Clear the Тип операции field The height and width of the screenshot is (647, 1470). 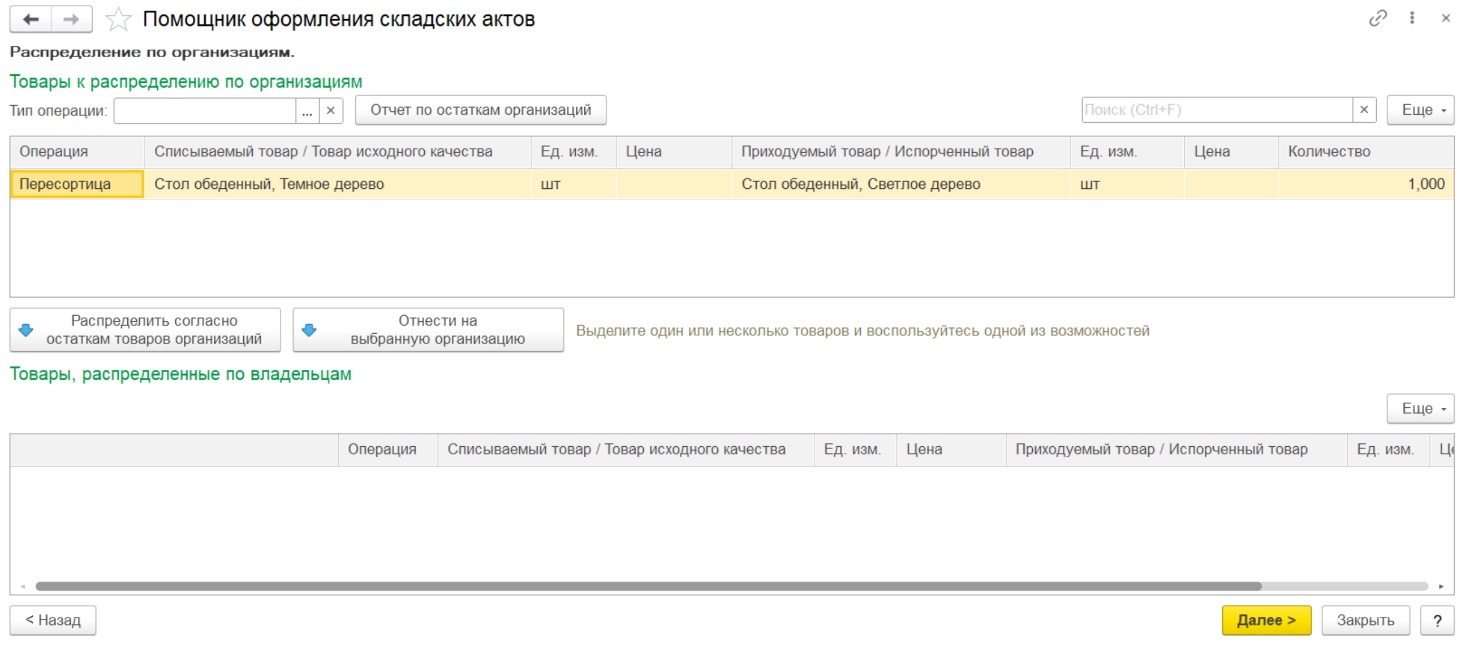point(331,110)
